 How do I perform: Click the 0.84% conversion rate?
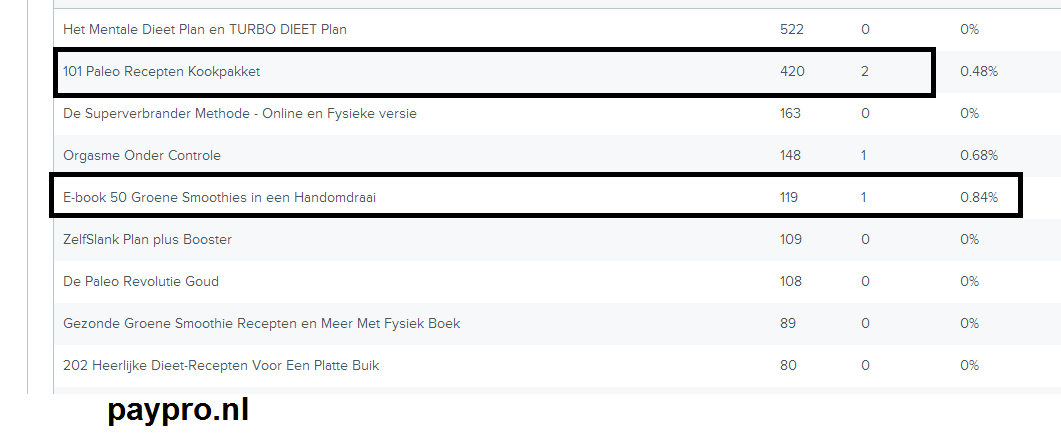coord(978,198)
